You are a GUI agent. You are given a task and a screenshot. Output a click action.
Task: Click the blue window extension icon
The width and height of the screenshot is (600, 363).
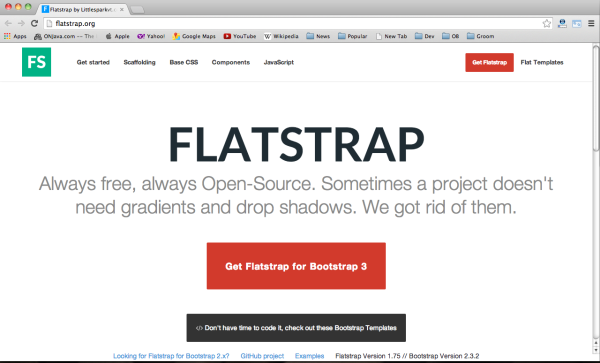(577, 24)
